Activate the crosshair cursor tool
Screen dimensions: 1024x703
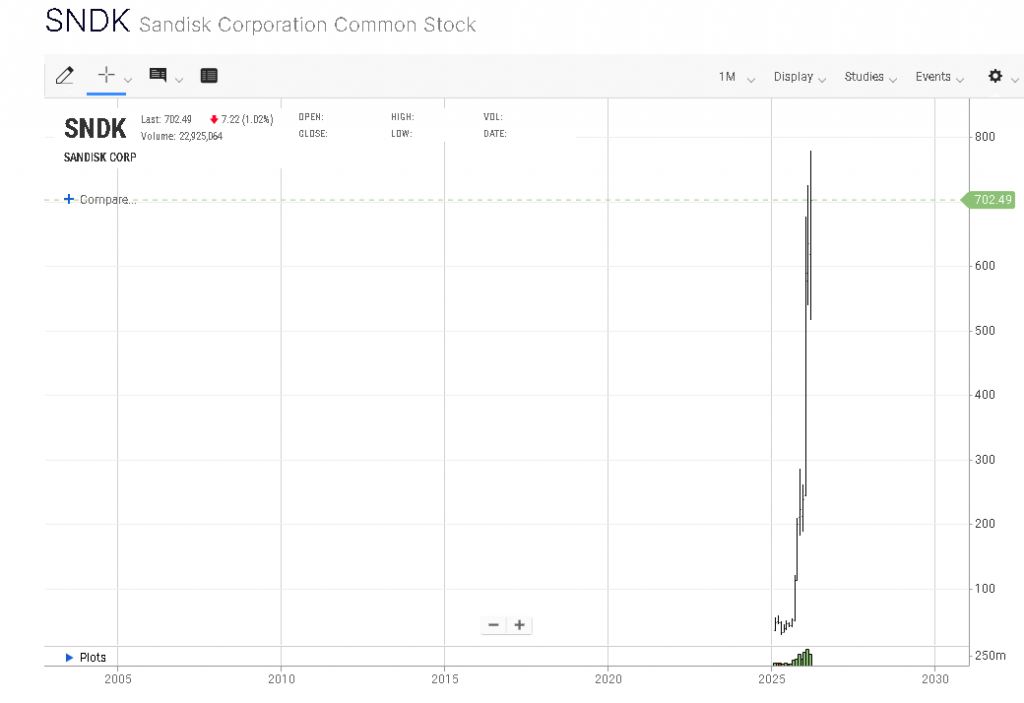point(106,76)
